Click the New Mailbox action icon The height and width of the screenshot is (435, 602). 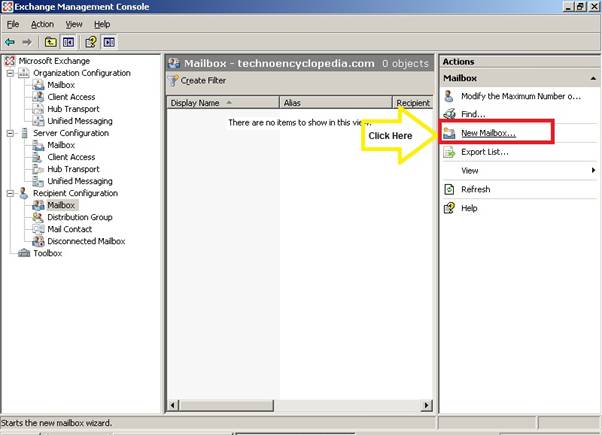pyautogui.click(x=449, y=133)
